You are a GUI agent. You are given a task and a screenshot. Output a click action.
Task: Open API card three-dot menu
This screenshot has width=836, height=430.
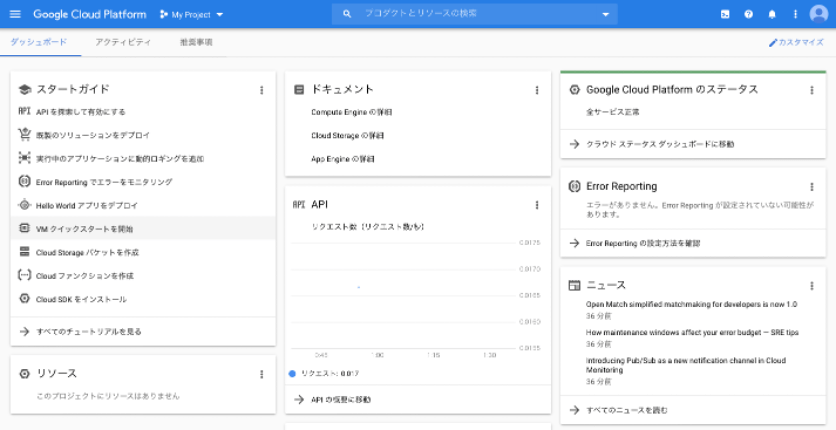tap(537, 205)
